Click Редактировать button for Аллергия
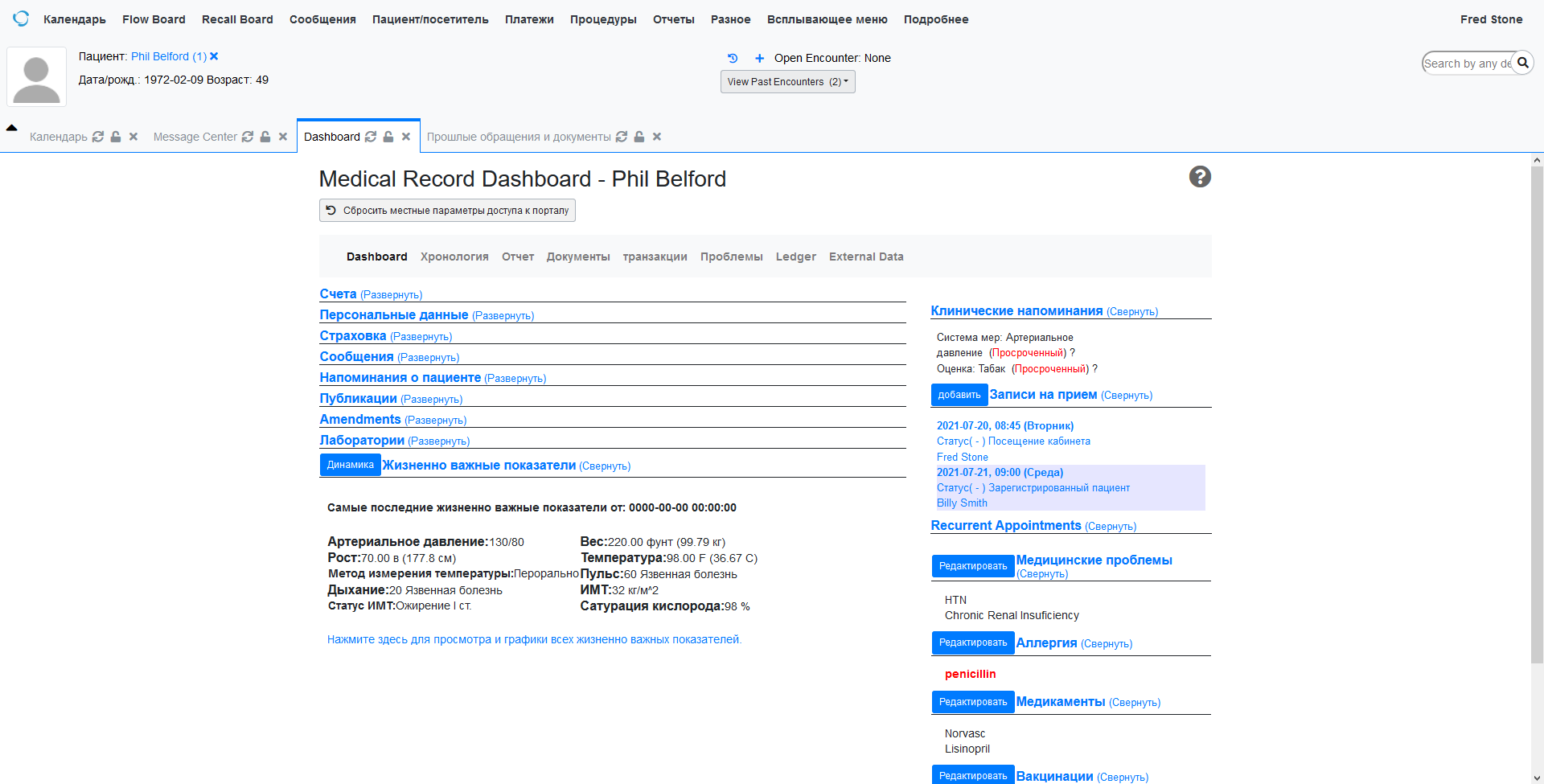 coord(972,642)
